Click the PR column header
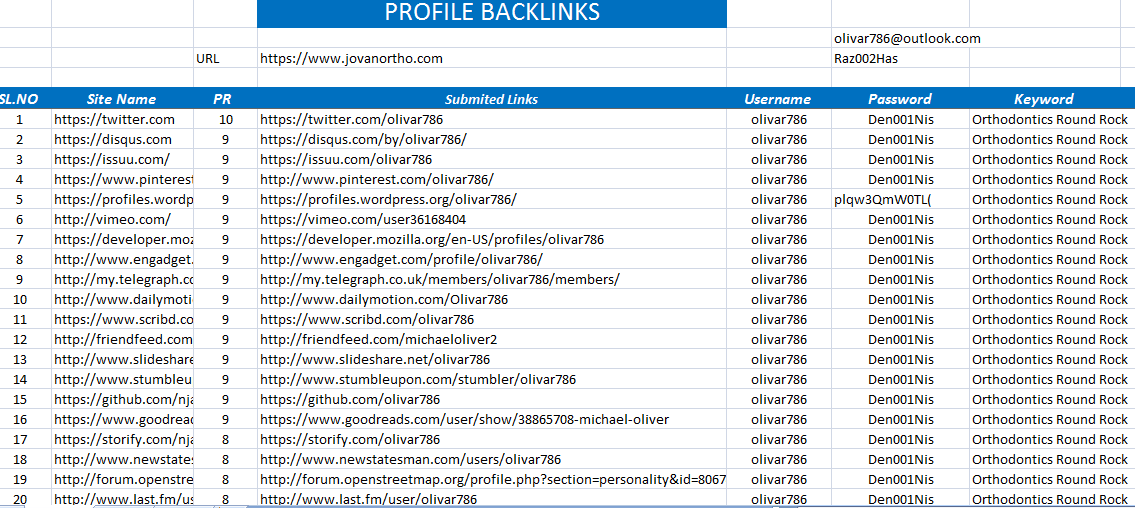 click(x=222, y=99)
